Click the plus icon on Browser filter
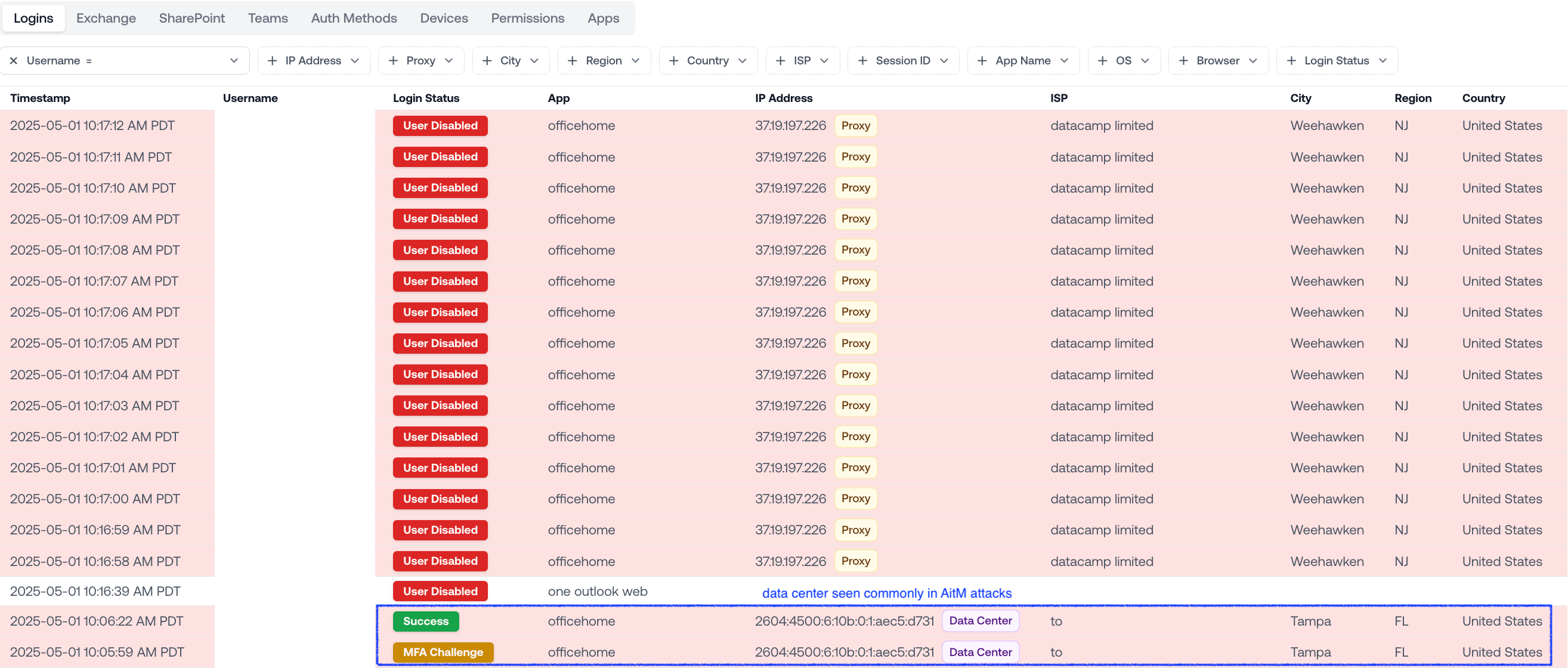The image size is (1568, 668). point(1183,61)
